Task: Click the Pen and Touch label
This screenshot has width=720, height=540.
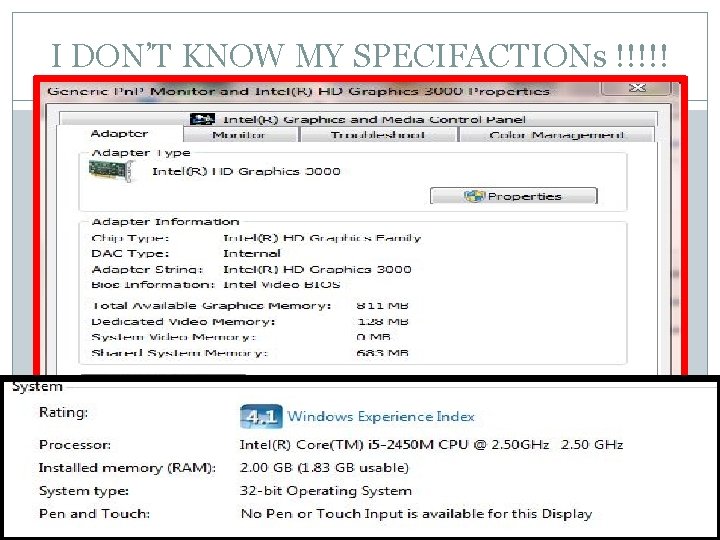Action: click(95, 513)
